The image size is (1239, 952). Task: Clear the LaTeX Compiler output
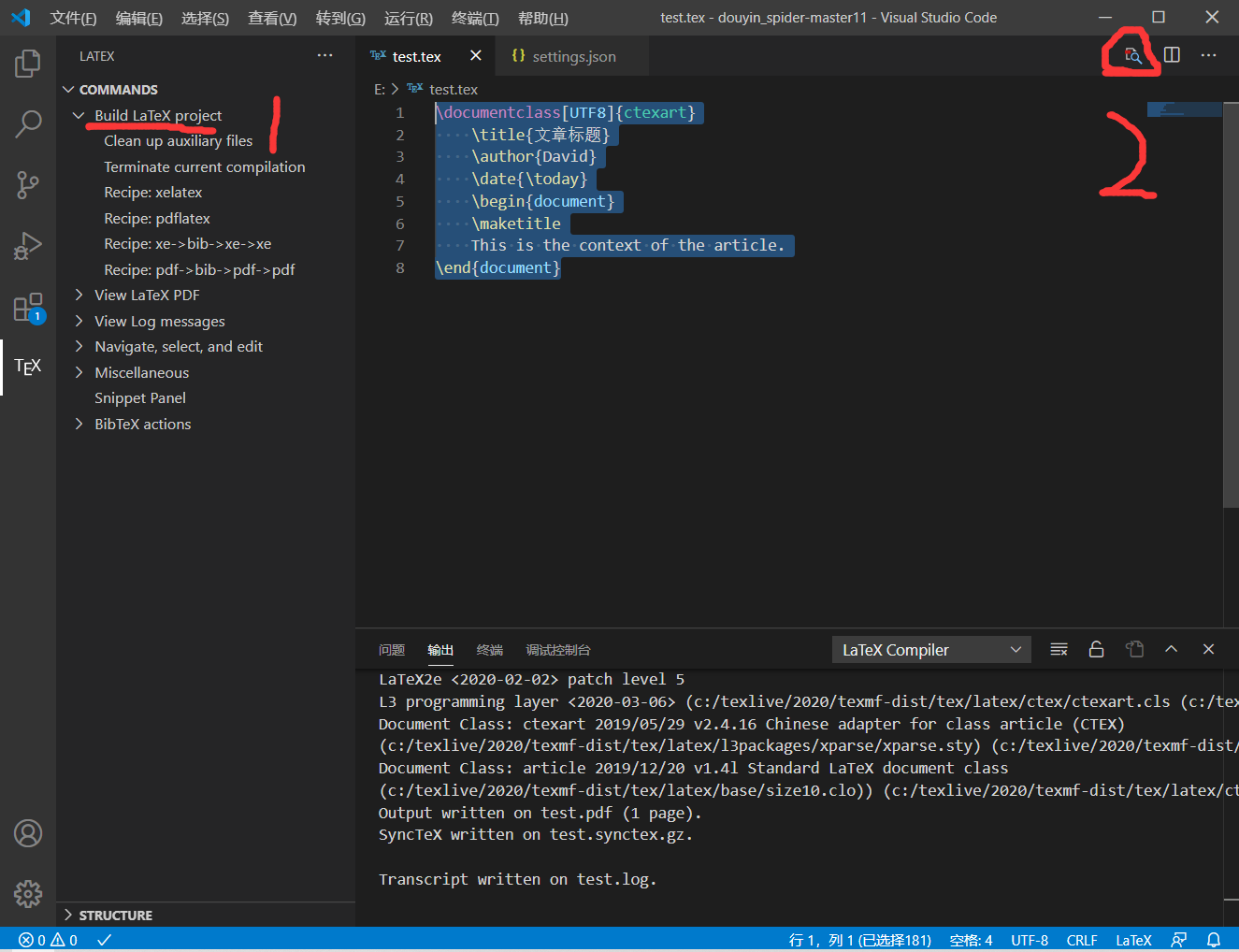click(x=1059, y=649)
